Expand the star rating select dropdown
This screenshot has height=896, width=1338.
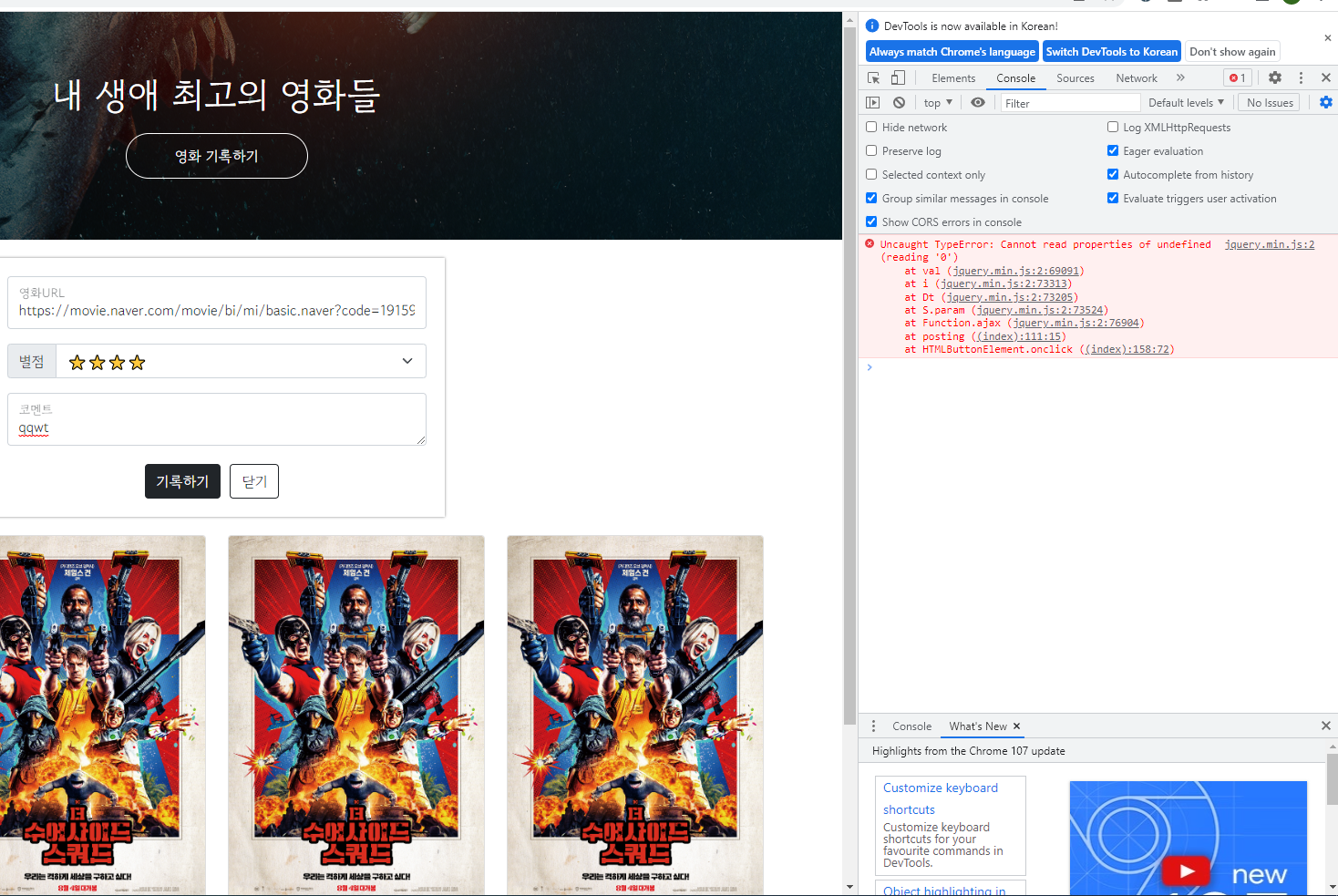pos(241,361)
